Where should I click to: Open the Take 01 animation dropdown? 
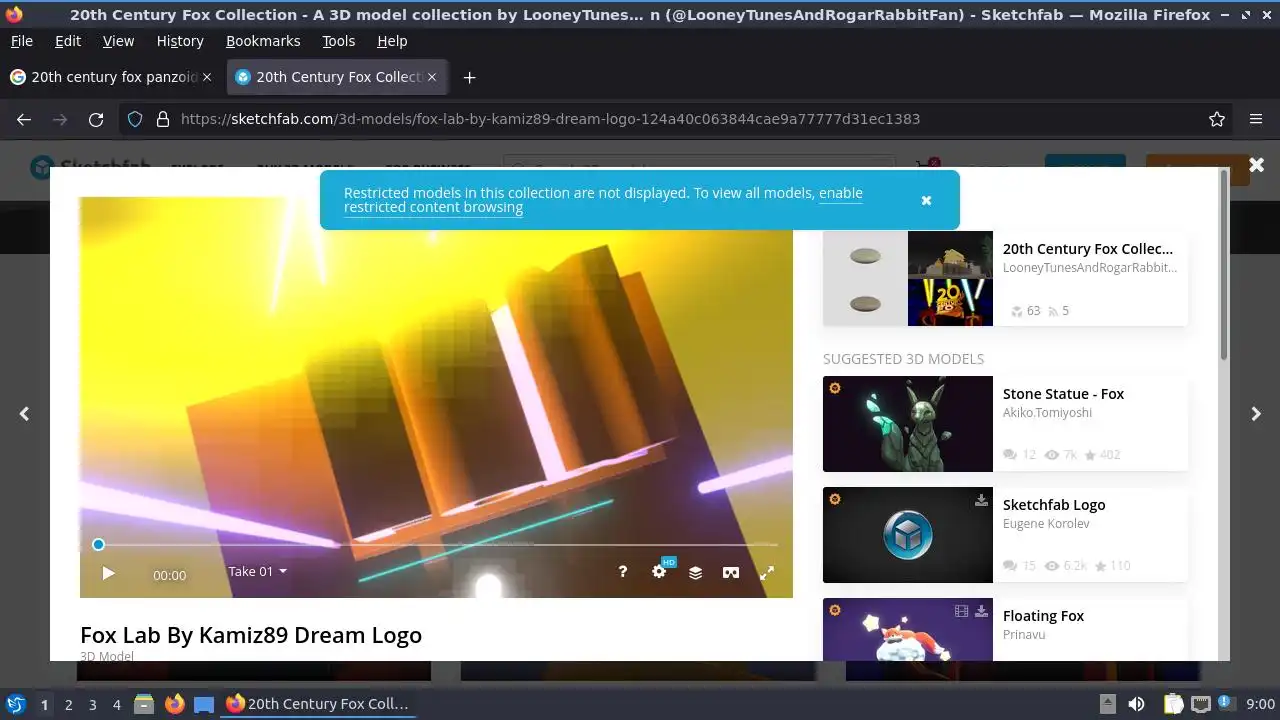tap(258, 571)
